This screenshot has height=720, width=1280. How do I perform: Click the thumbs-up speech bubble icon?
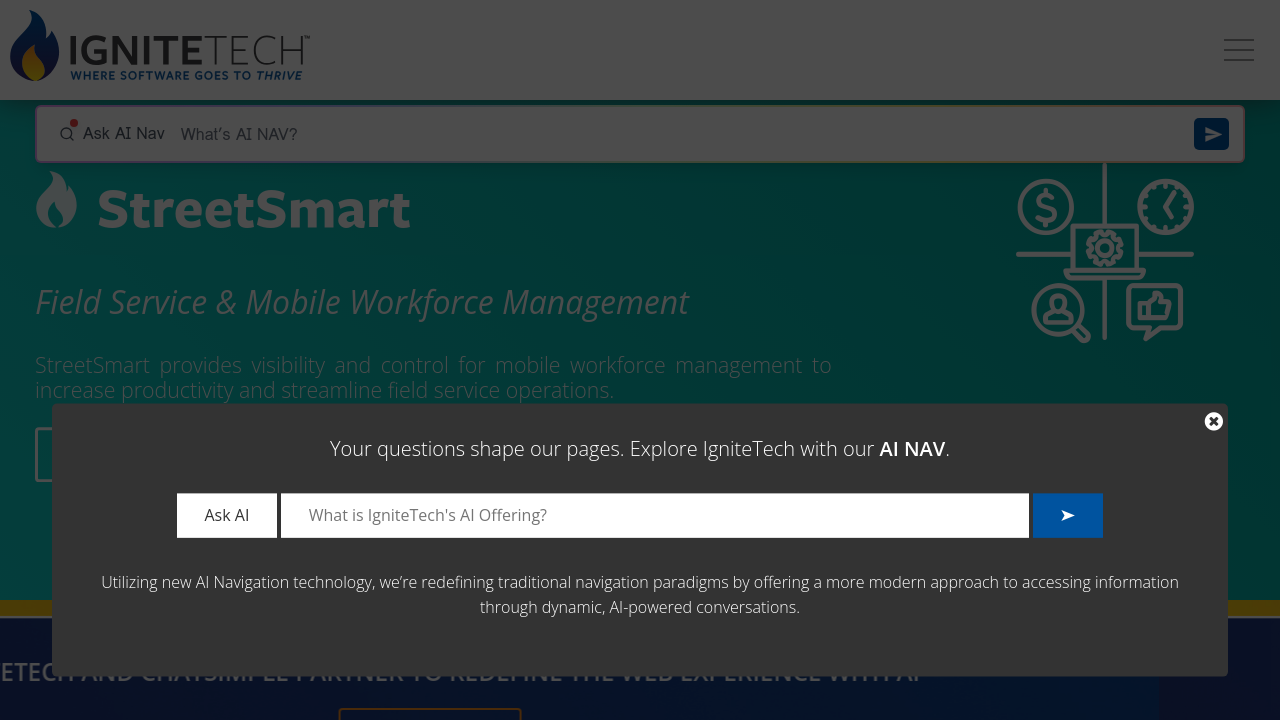pos(1154,310)
